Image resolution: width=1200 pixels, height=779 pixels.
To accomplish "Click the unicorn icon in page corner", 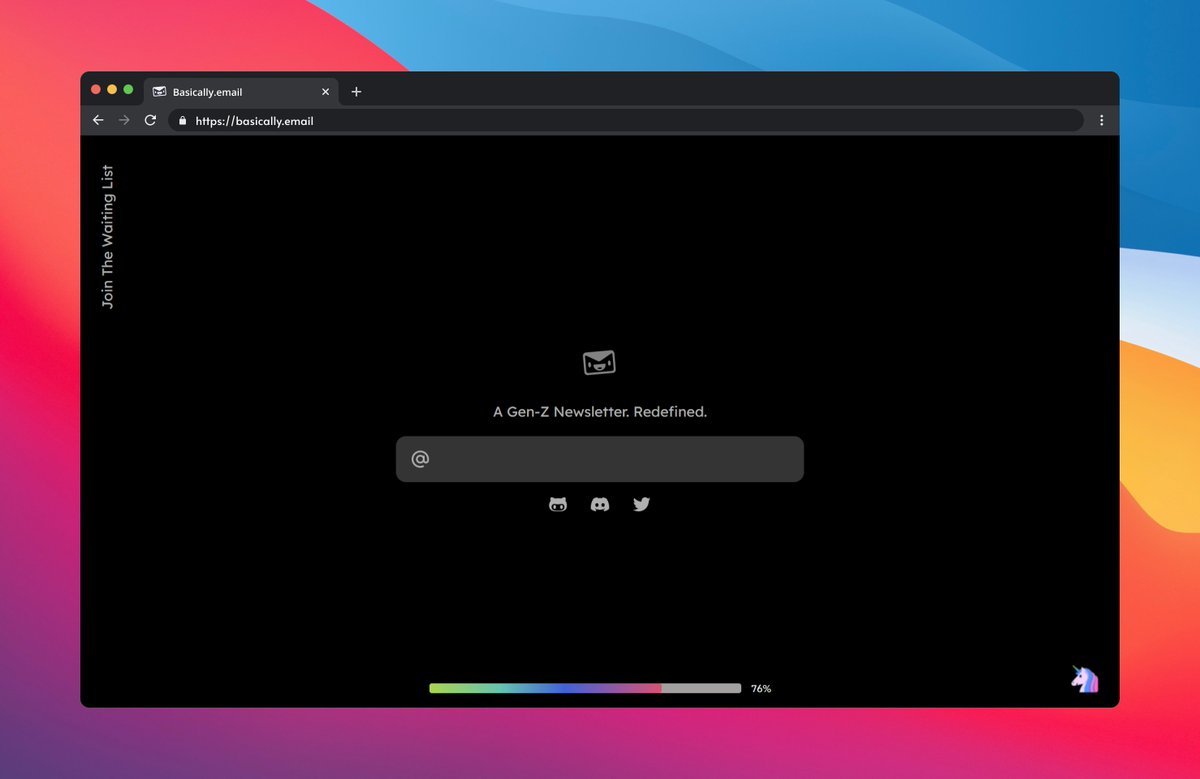I will pyautogui.click(x=1085, y=679).
